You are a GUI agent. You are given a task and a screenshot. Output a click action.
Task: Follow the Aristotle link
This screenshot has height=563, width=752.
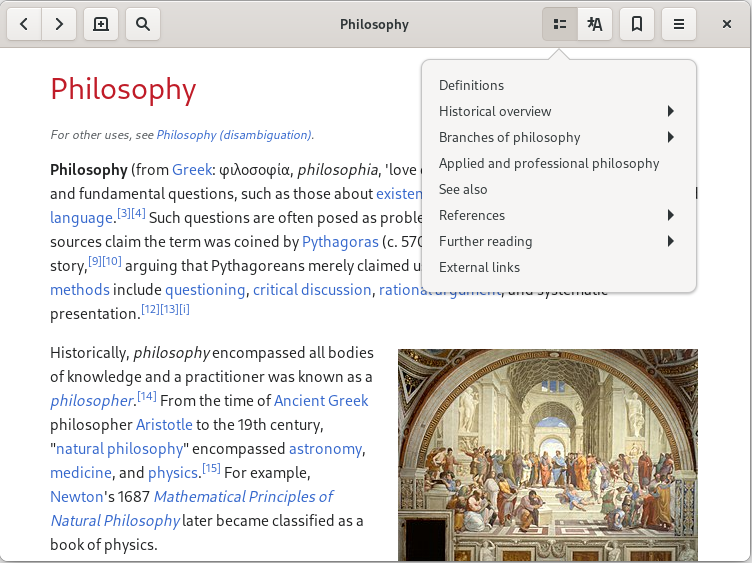point(164,424)
